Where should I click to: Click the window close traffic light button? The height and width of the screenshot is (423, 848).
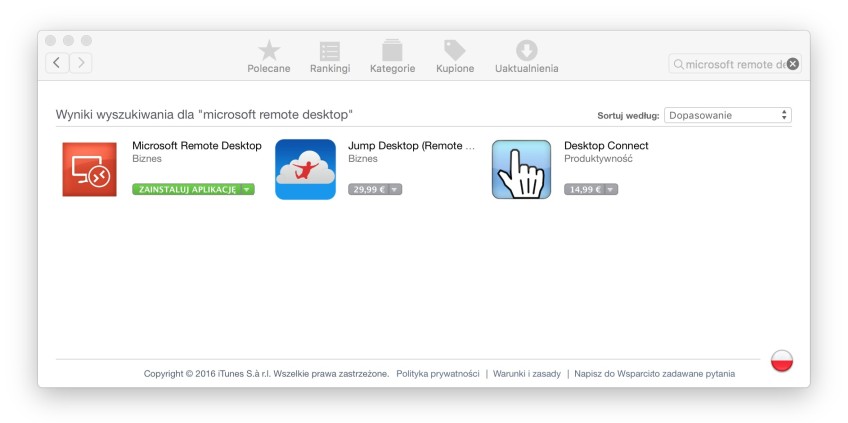click(x=50, y=41)
